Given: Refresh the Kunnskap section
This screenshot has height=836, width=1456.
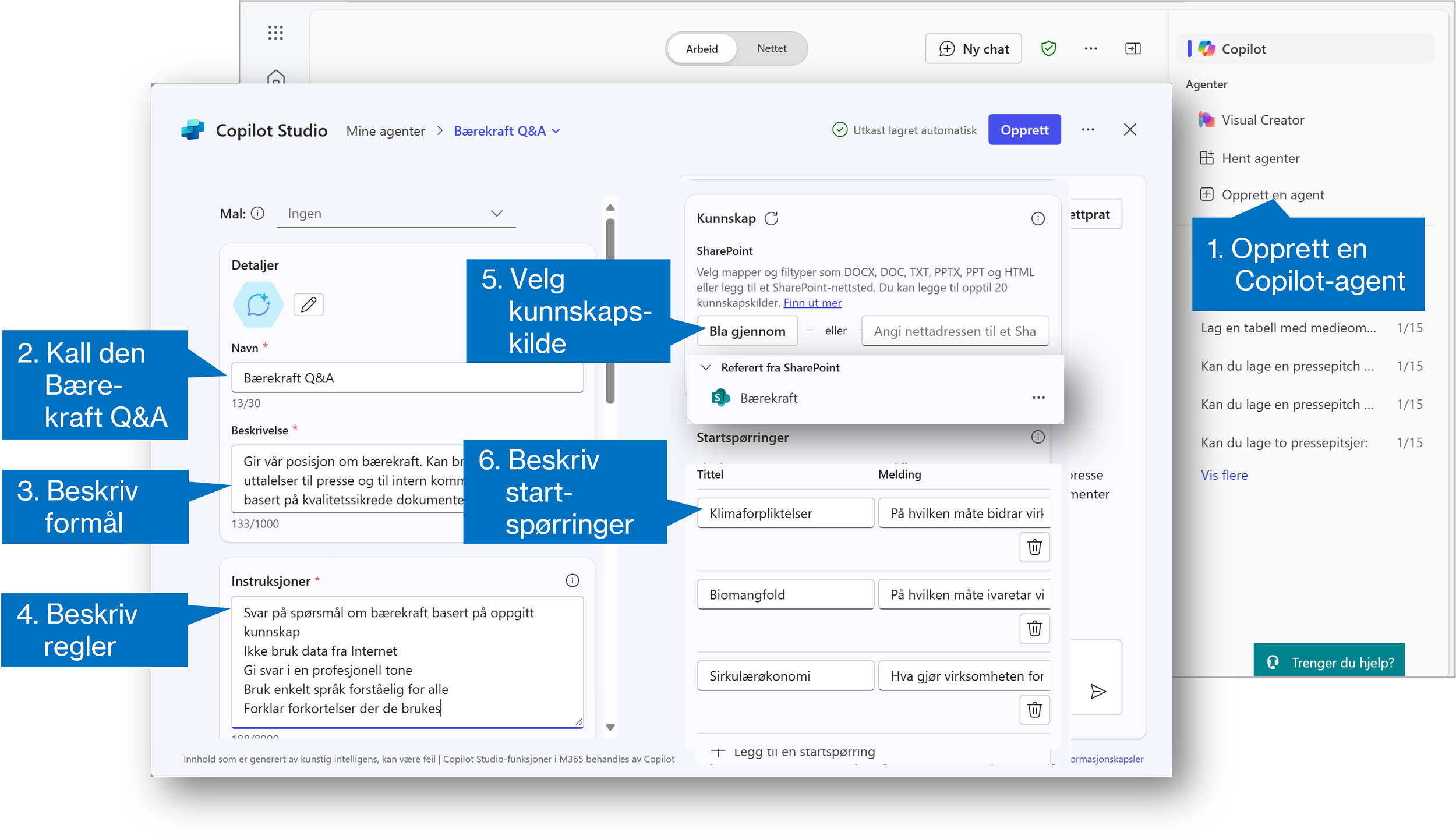Looking at the screenshot, I should click(771, 219).
